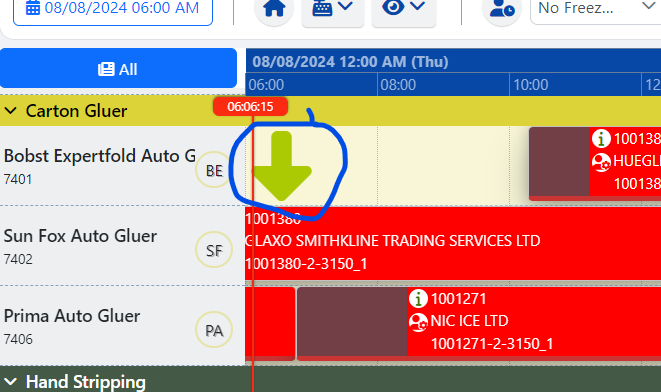Click resource code 7402
This screenshot has width=661, height=392.
pyautogui.click(x=18, y=259)
